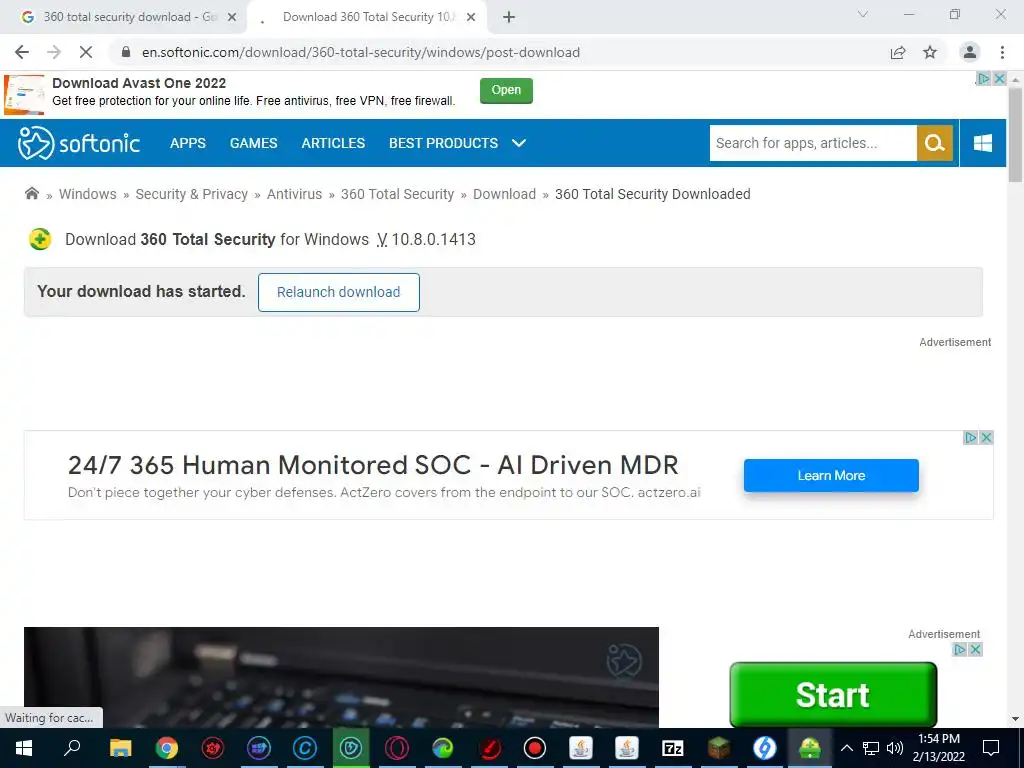1024x768 pixels.
Task: Open the ARTICLES menu
Action: click(333, 143)
